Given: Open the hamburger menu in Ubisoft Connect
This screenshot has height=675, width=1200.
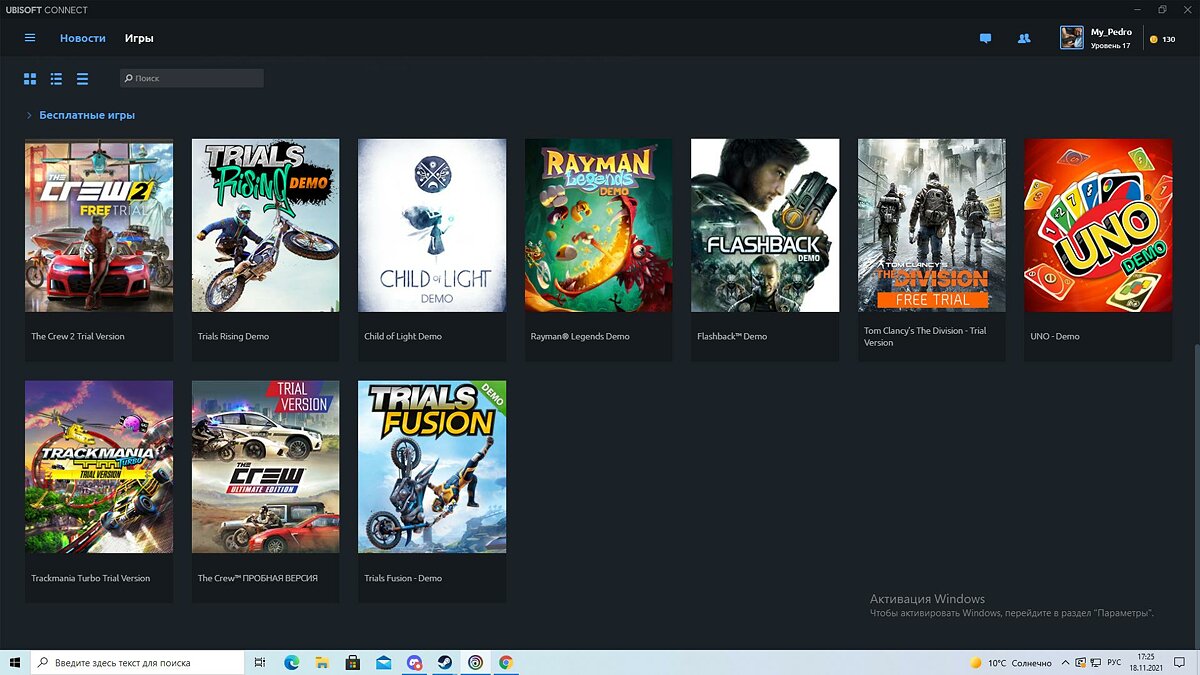Looking at the screenshot, I should coord(30,38).
